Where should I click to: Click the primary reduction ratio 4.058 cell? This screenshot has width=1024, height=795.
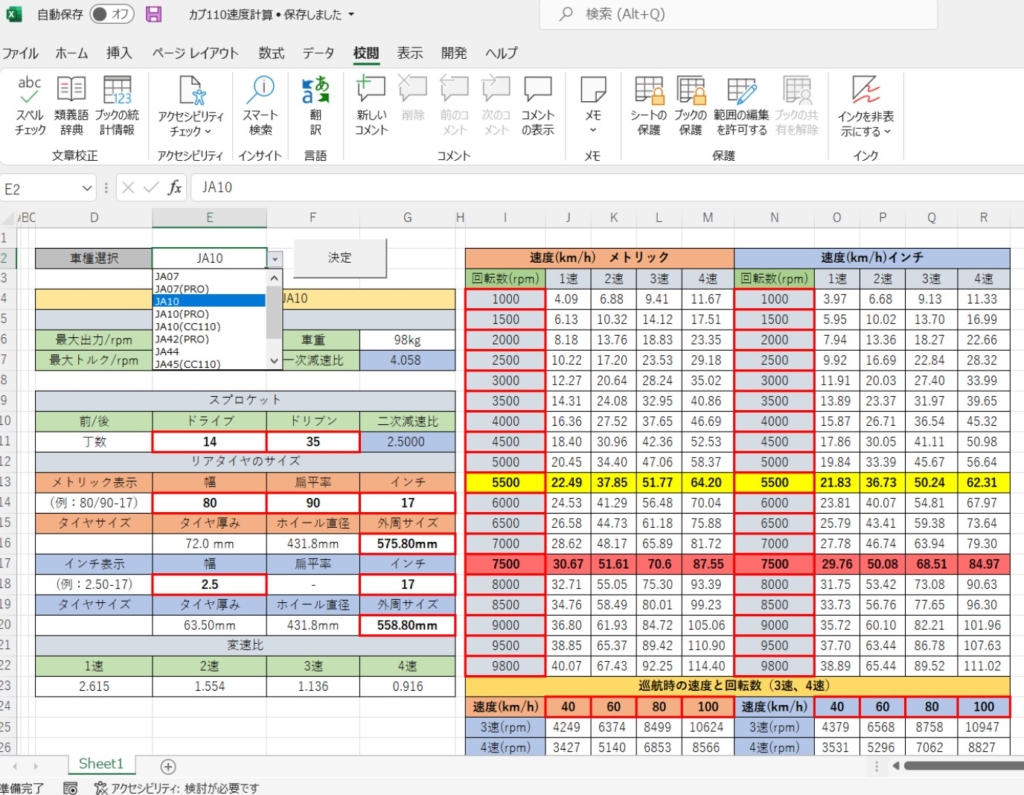point(407,360)
